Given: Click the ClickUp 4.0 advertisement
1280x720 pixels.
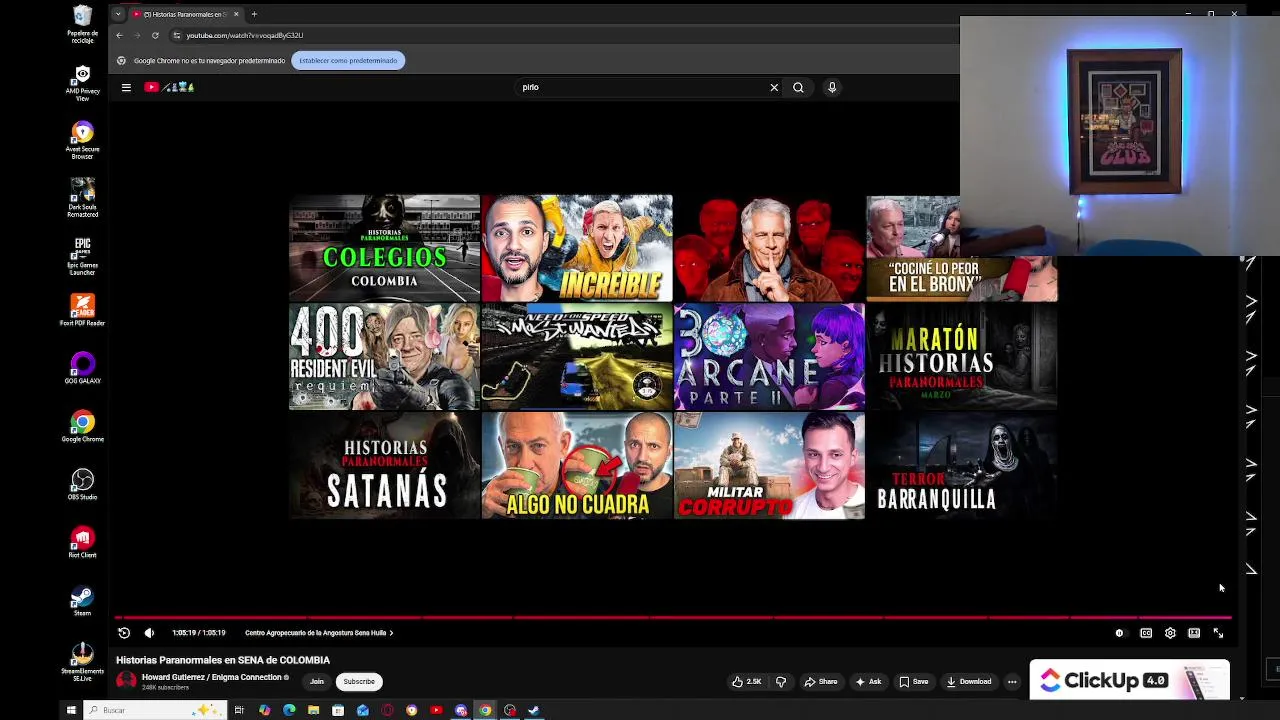Looking at the screenshot, I should 1130,680.
